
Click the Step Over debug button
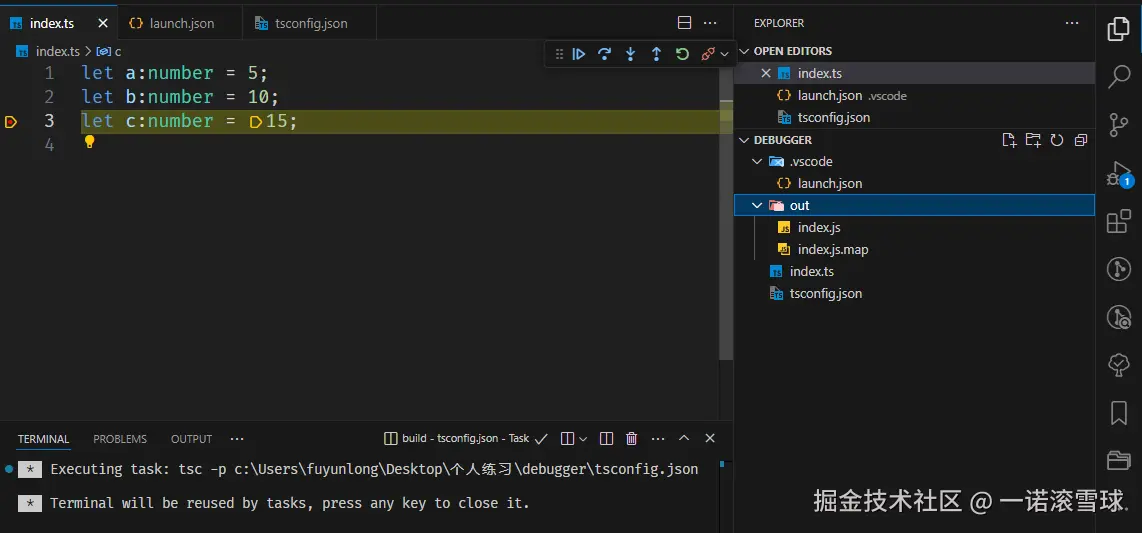(605, 54)
